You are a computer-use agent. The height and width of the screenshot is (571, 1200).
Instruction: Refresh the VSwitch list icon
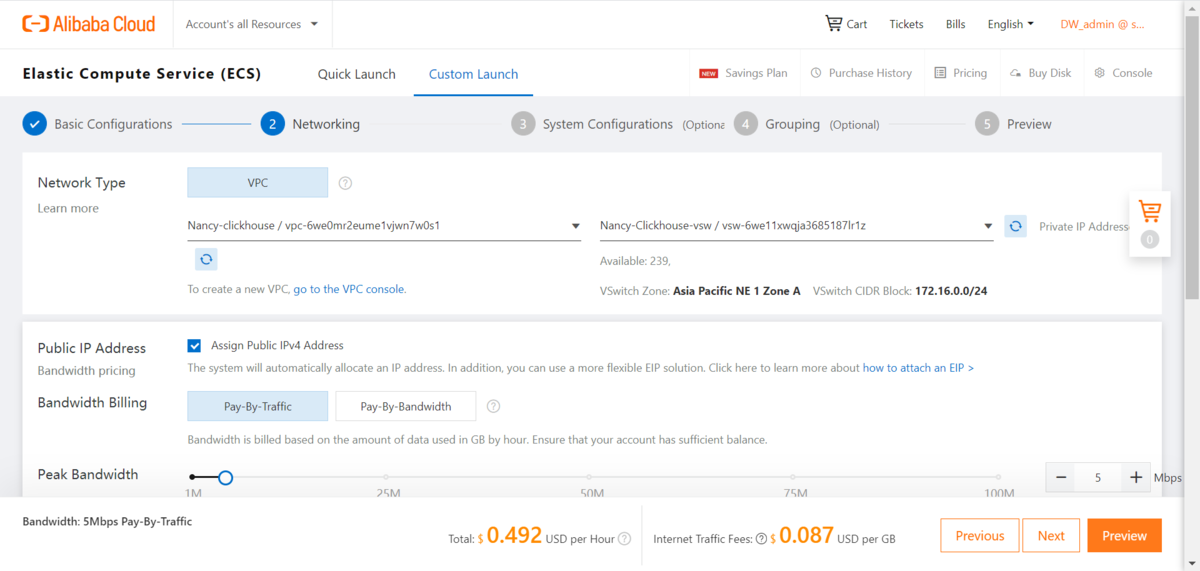click(x=1015, y=226)
